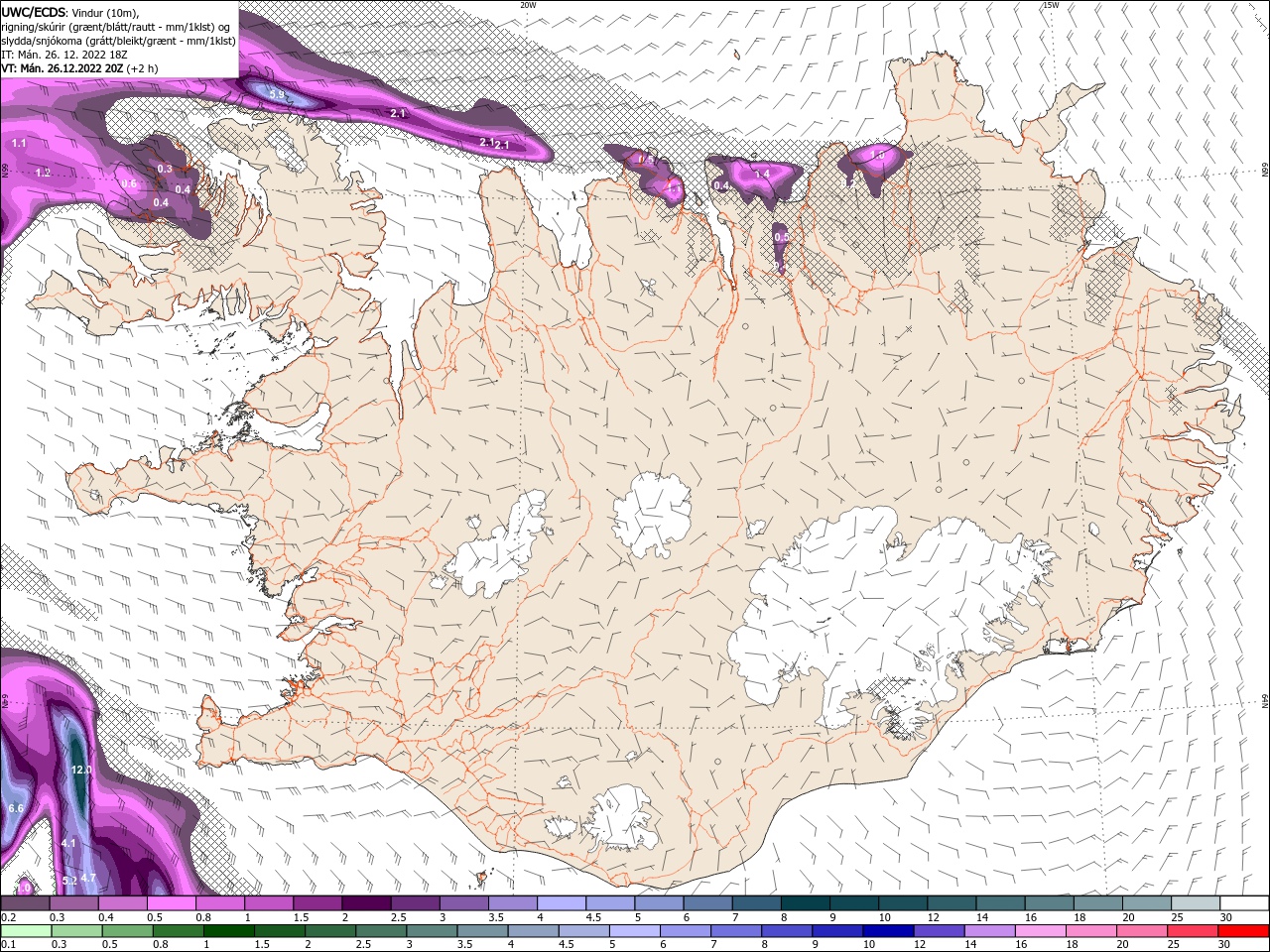Click the 'Vindur (10m)' header text
Viewport: 1270px width, 952px height.
point(105,12)
